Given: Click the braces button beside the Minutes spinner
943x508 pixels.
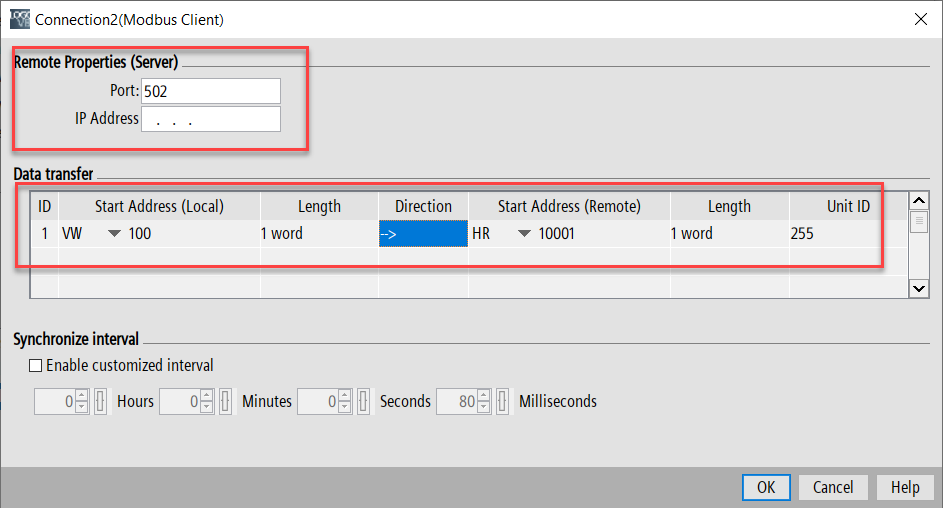Looking at the screenshot, I should click(226, 402).
